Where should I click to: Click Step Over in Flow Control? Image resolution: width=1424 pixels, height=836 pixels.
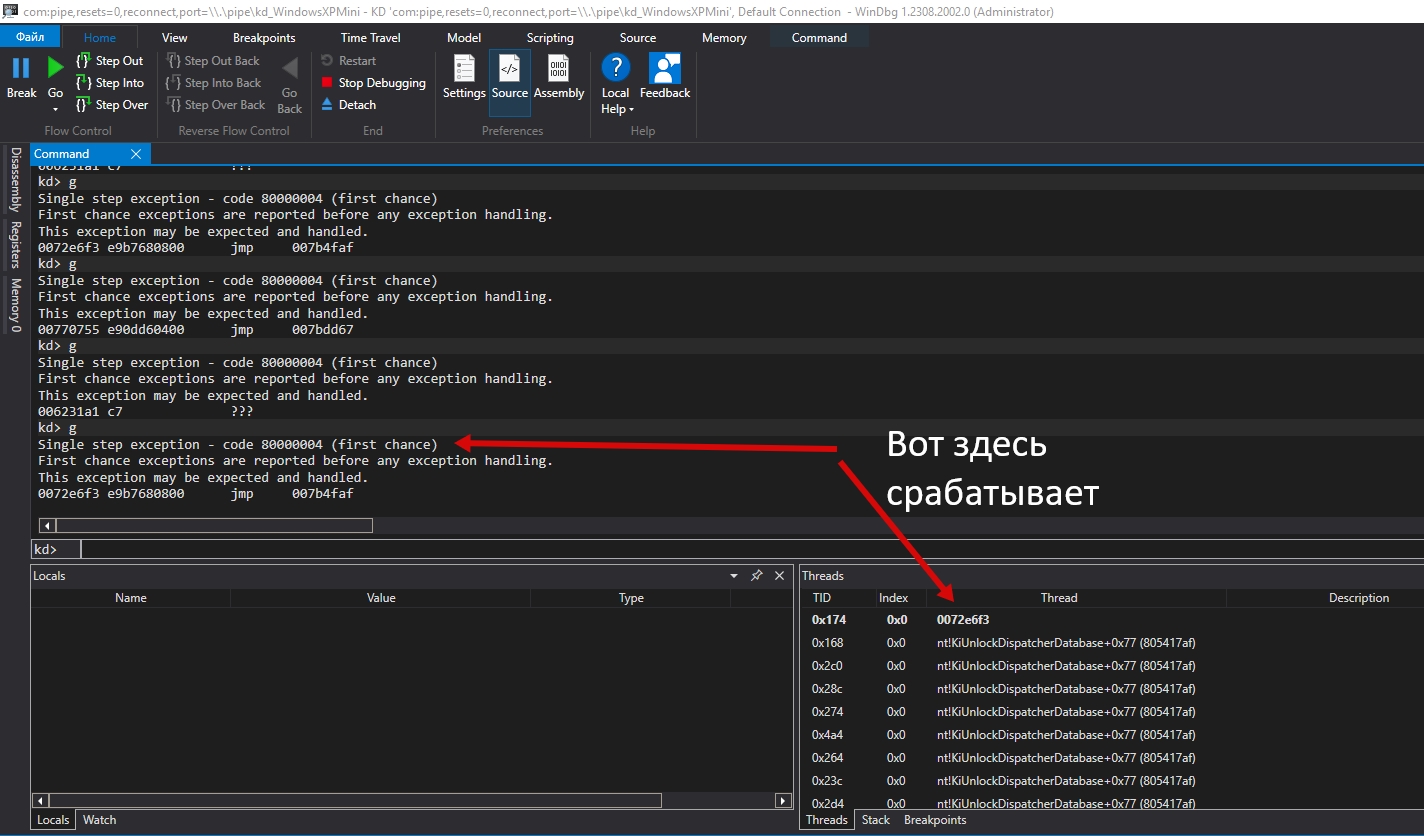(x=112, y=105)
